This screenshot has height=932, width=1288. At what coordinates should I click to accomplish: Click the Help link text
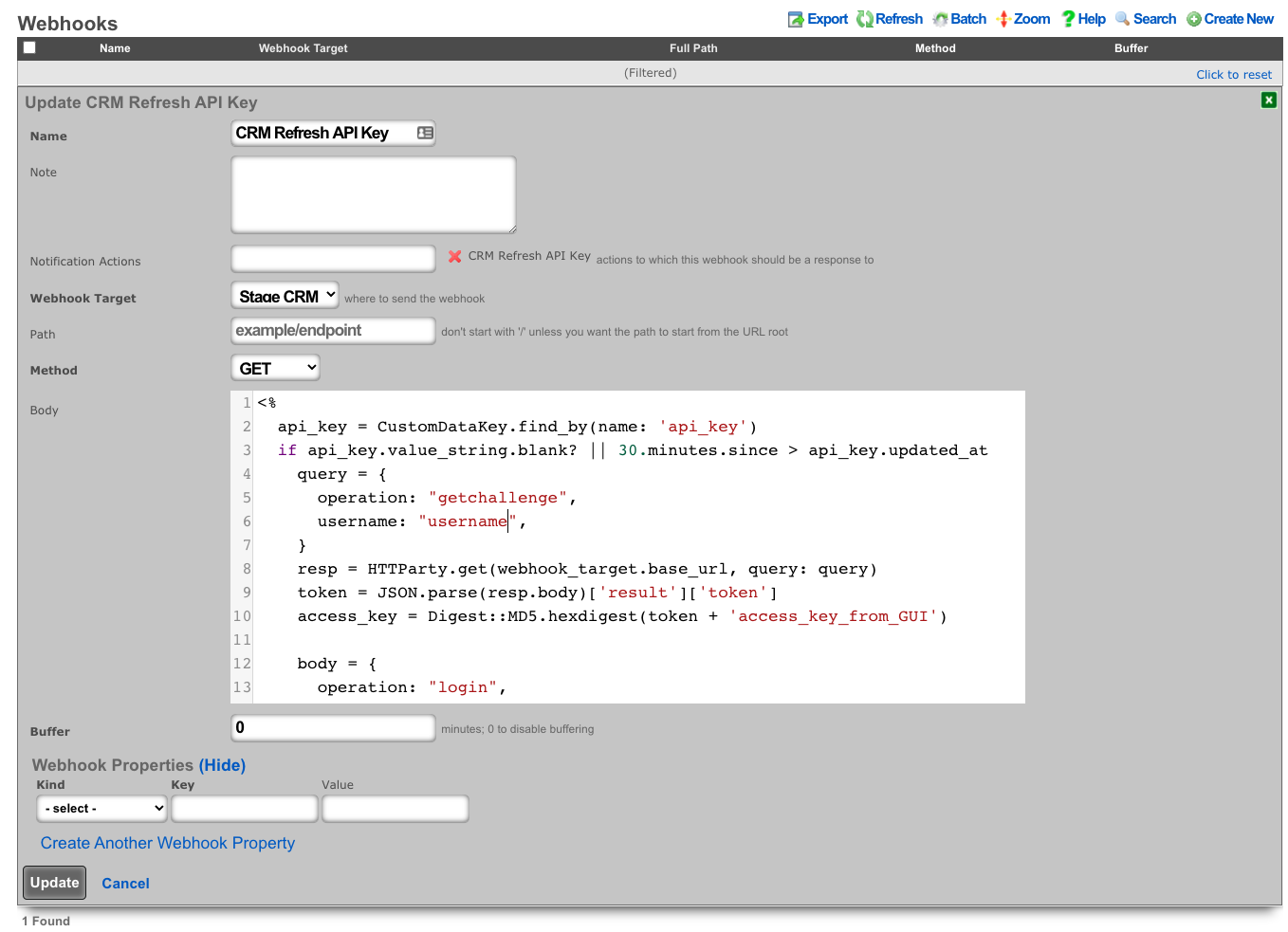[x=1092, y=19]
